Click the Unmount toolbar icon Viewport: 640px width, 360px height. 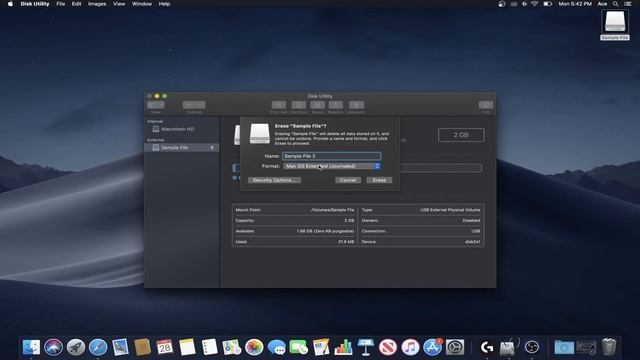pyautogui.click(x=356, y=105)
